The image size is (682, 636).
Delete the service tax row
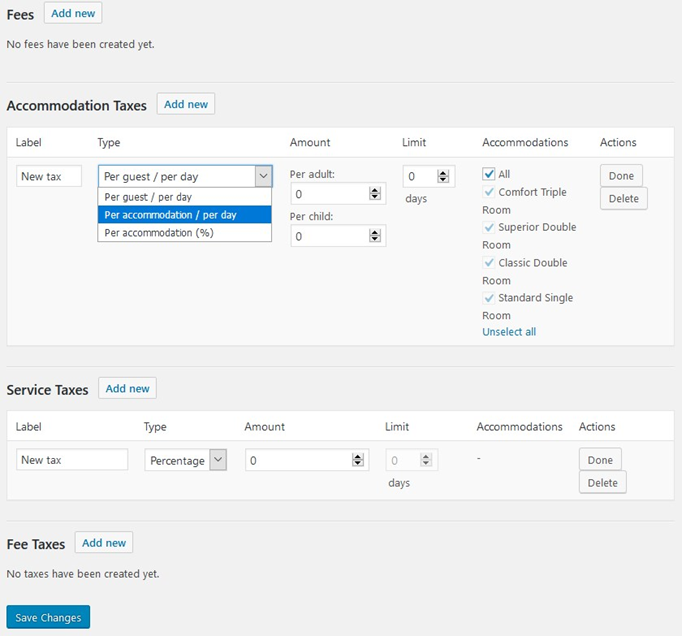pos(602,482)
